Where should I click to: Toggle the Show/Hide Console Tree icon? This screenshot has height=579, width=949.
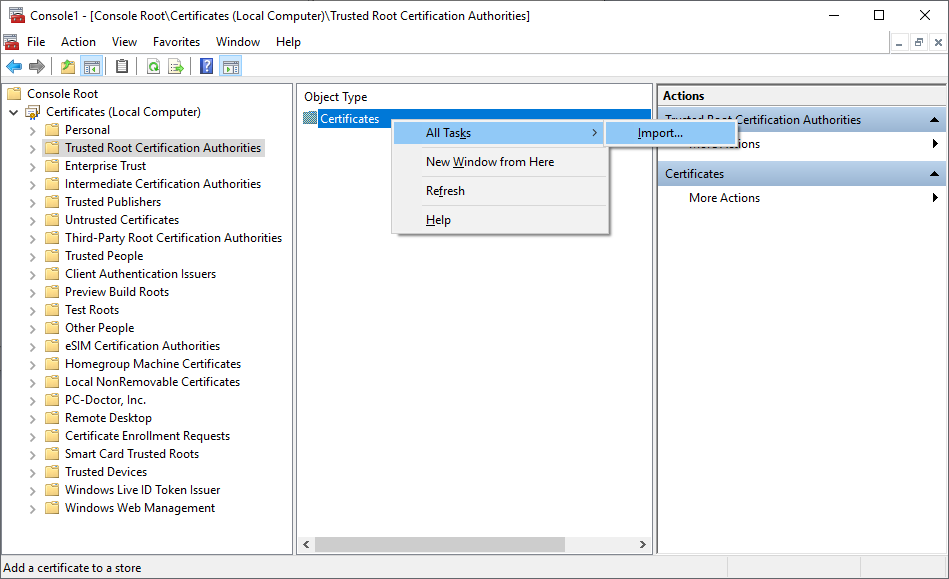coord(92,67)
